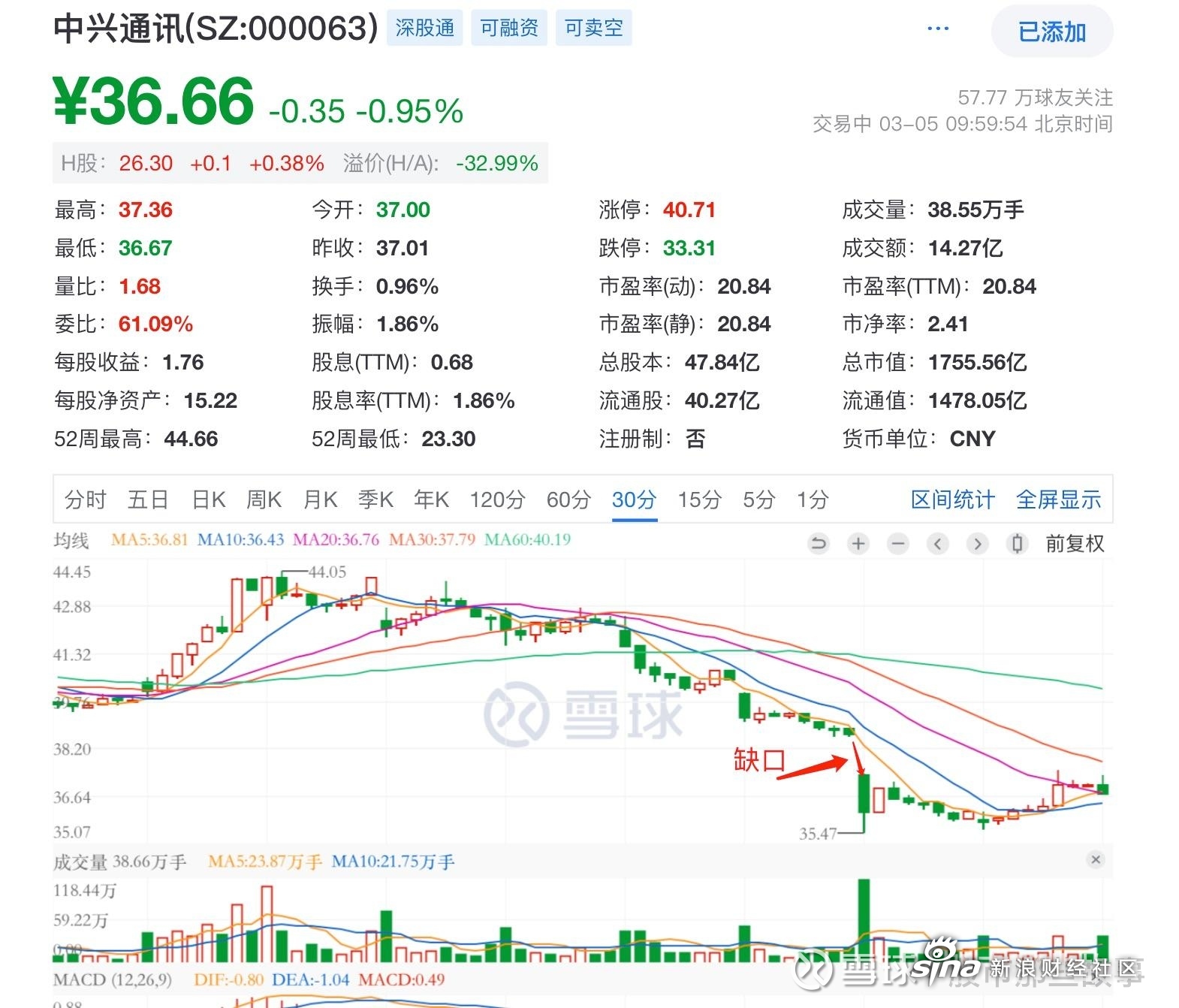Click the 总市值 value 1755.56亿

(977, 362)
